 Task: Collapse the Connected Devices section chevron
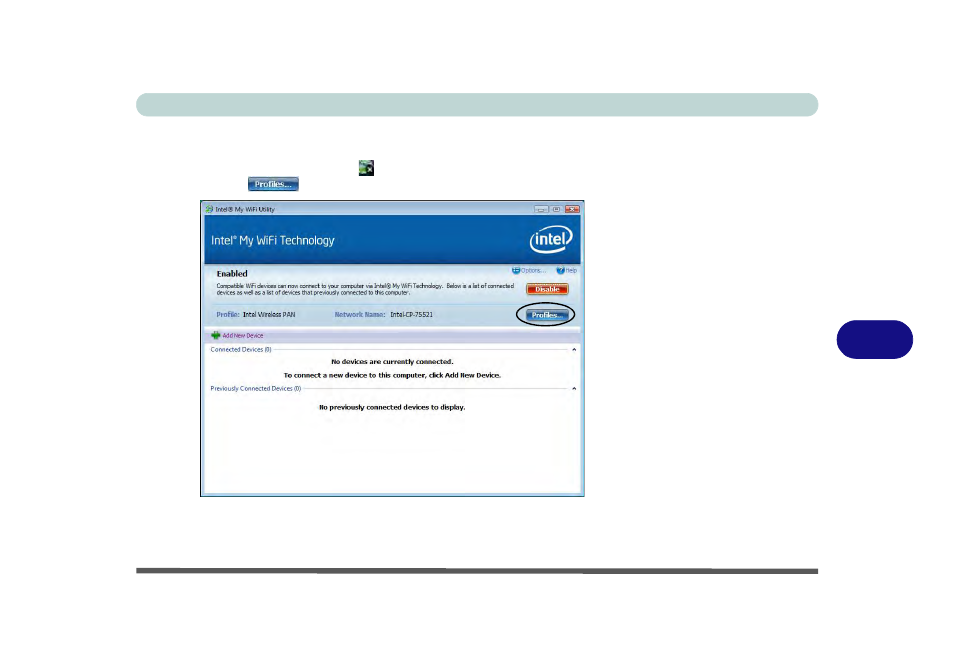(574, 350)
